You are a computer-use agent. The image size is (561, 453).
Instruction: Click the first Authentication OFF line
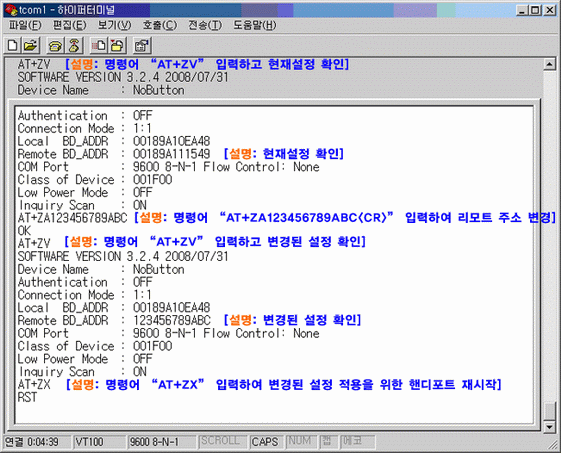click(x=85, y=115)
